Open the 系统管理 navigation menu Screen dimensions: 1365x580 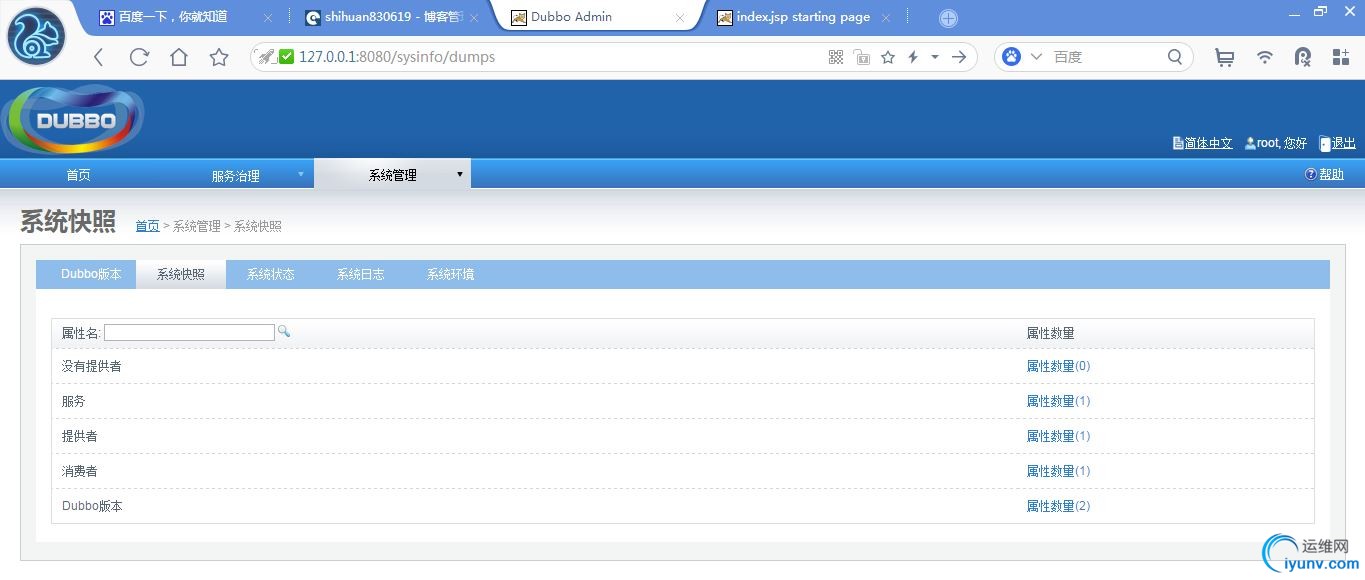tap(392, 175)
